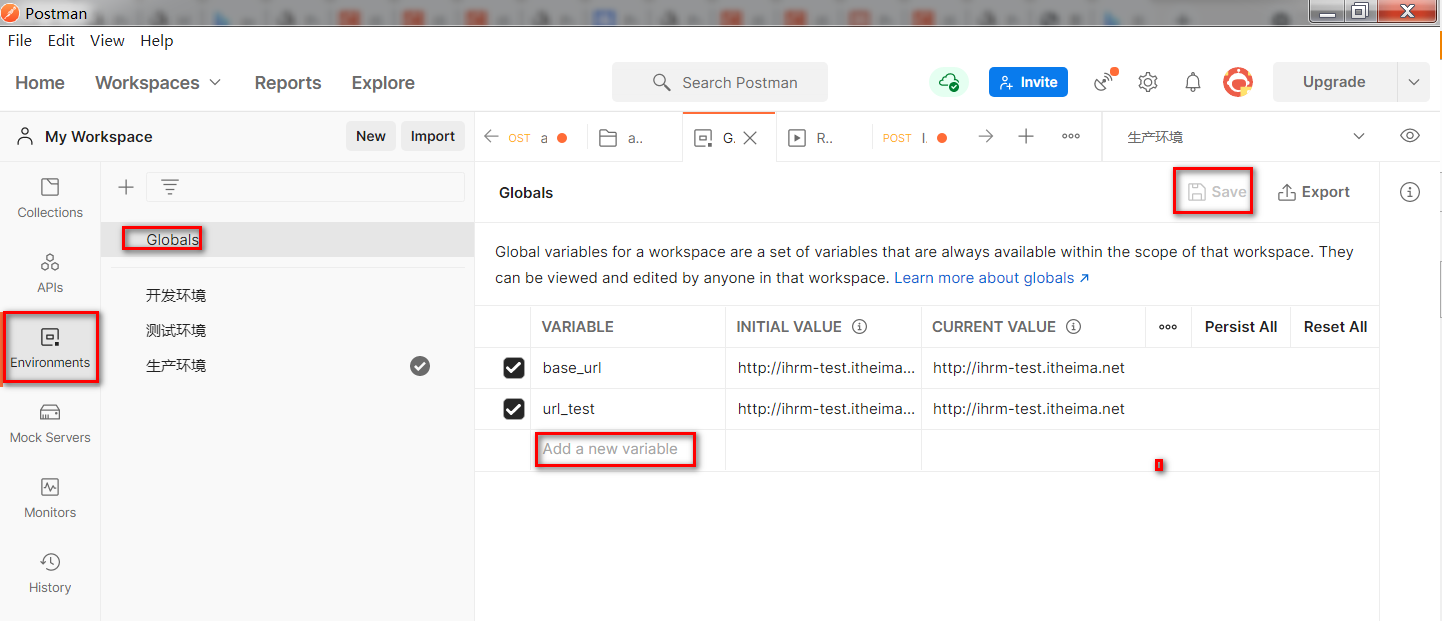This screenshot has width=1442, height=621.
Task: Click the INITIAL VALUE info icon
Action: click(x=859, y=327)
